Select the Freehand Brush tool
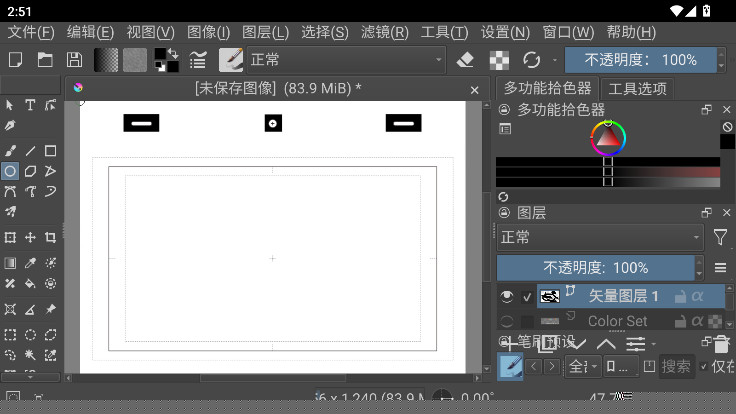 coord(10,151)
